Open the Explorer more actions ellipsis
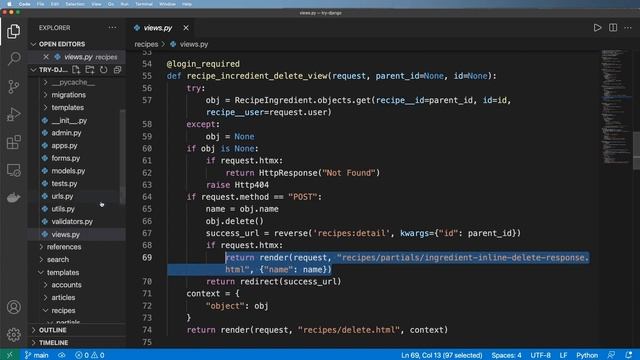 [112, 28]
